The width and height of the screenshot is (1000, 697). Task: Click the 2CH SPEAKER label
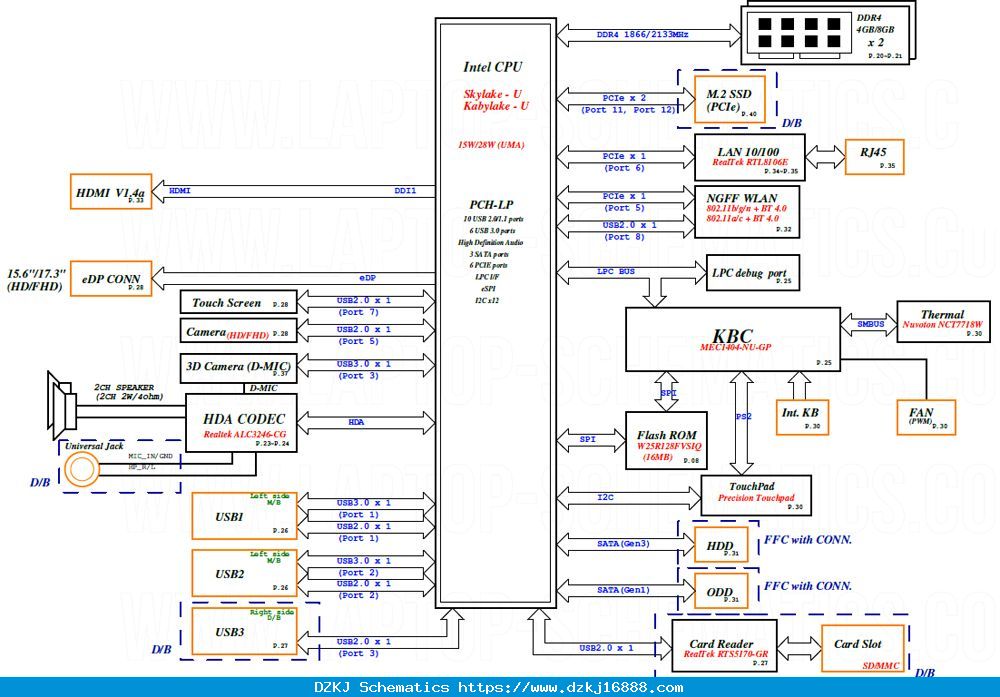[124, 387]
